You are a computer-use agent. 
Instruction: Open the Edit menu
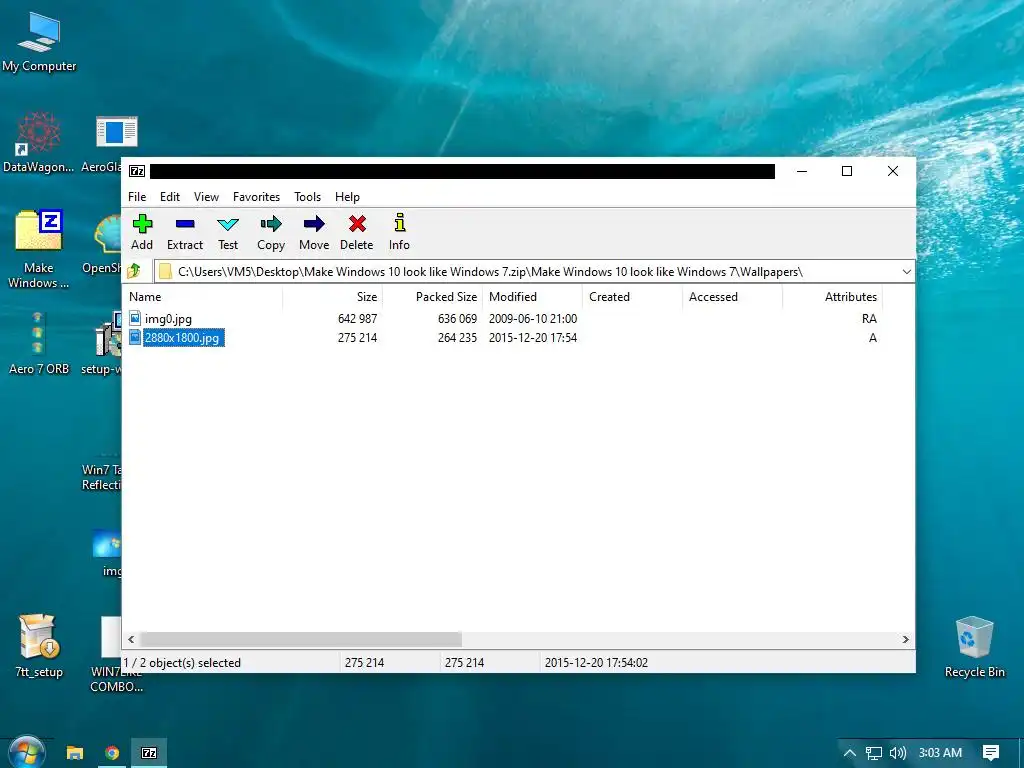170,197
